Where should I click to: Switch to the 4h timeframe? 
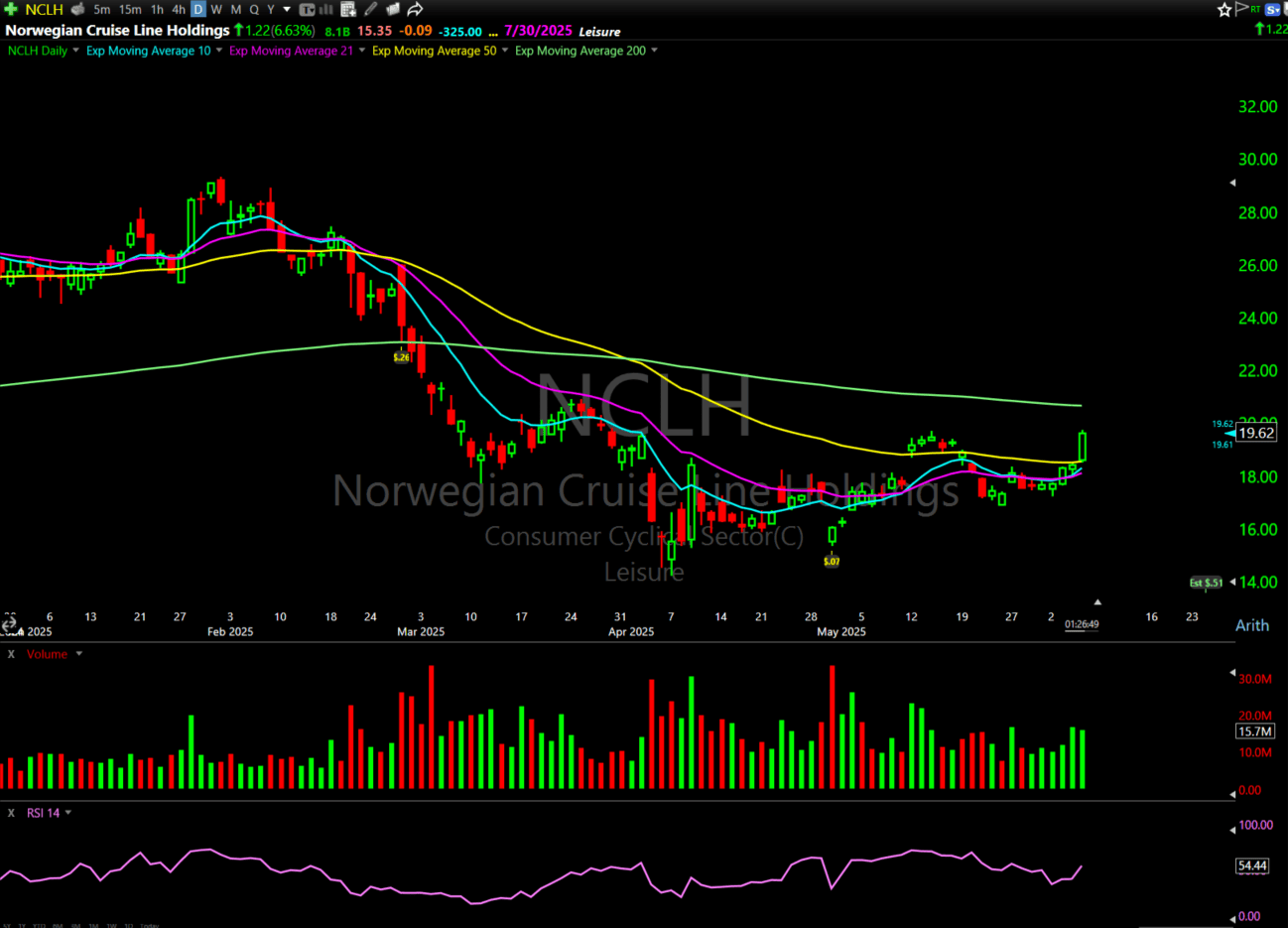point(179,9)
